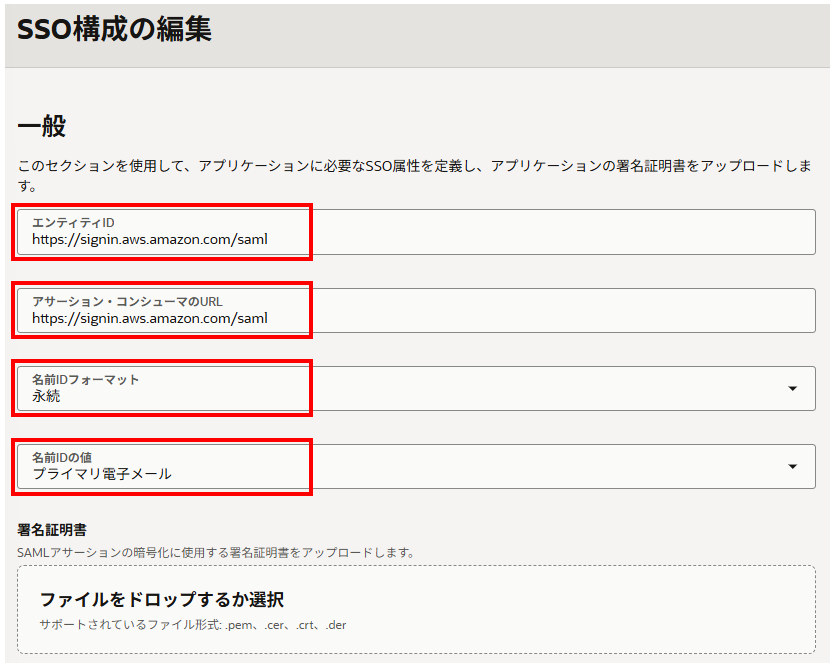This screenshot has width=836, height=667.
Task: Click the arrow icon on 名前IDフォーマット
Action: pos(793,388)
